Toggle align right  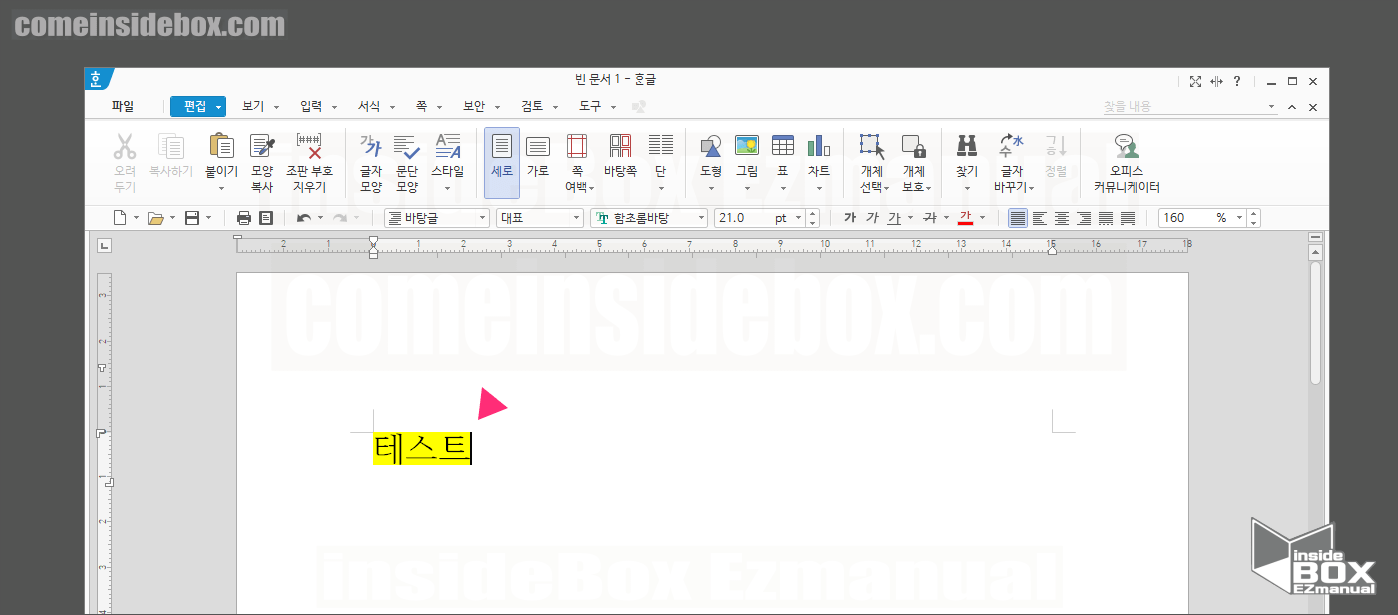(1084, 218)
